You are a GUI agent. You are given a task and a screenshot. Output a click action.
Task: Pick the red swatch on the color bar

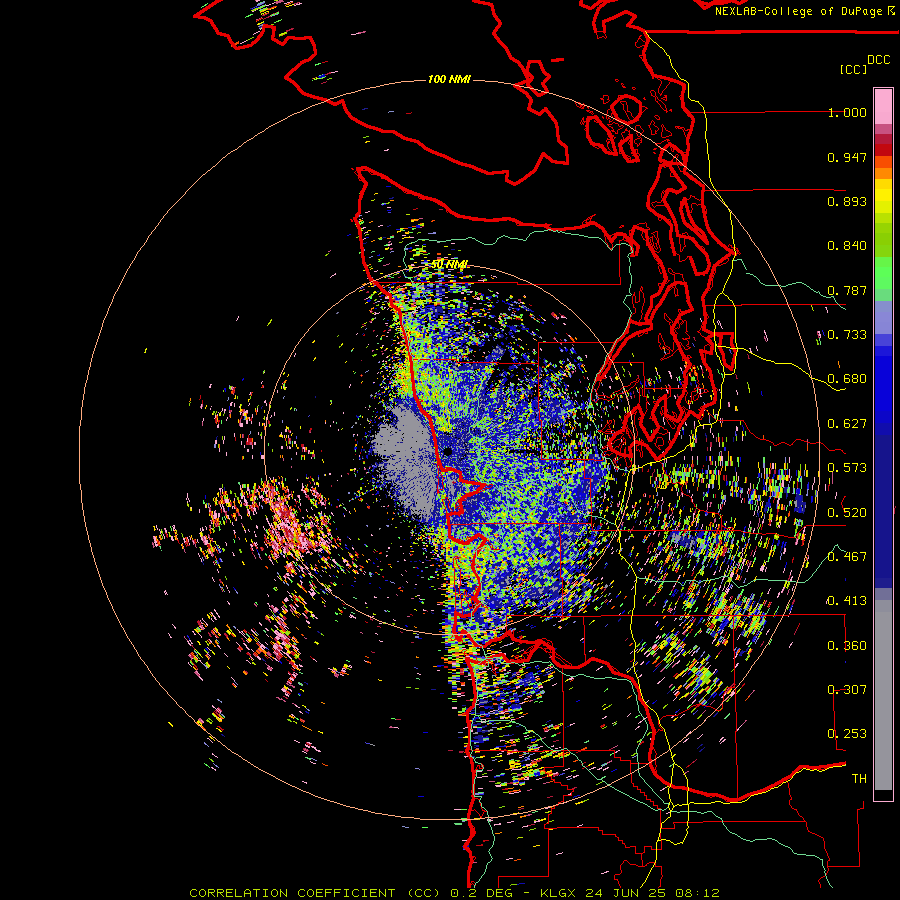883,150
